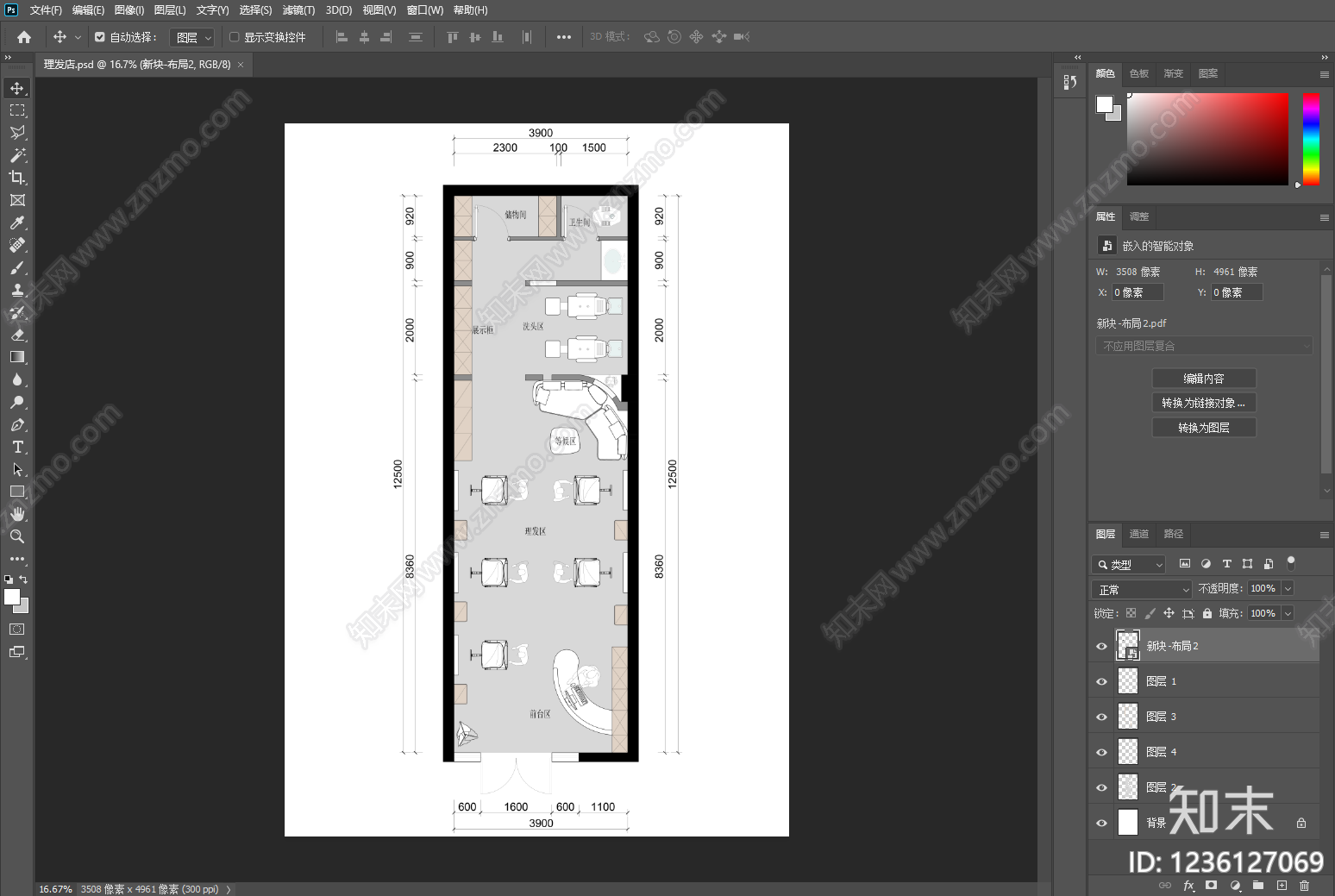Hide the 背景 layer
The height and width of the screenshot is (896, 1335).
pyautogui.click(x=1101, y=823)
